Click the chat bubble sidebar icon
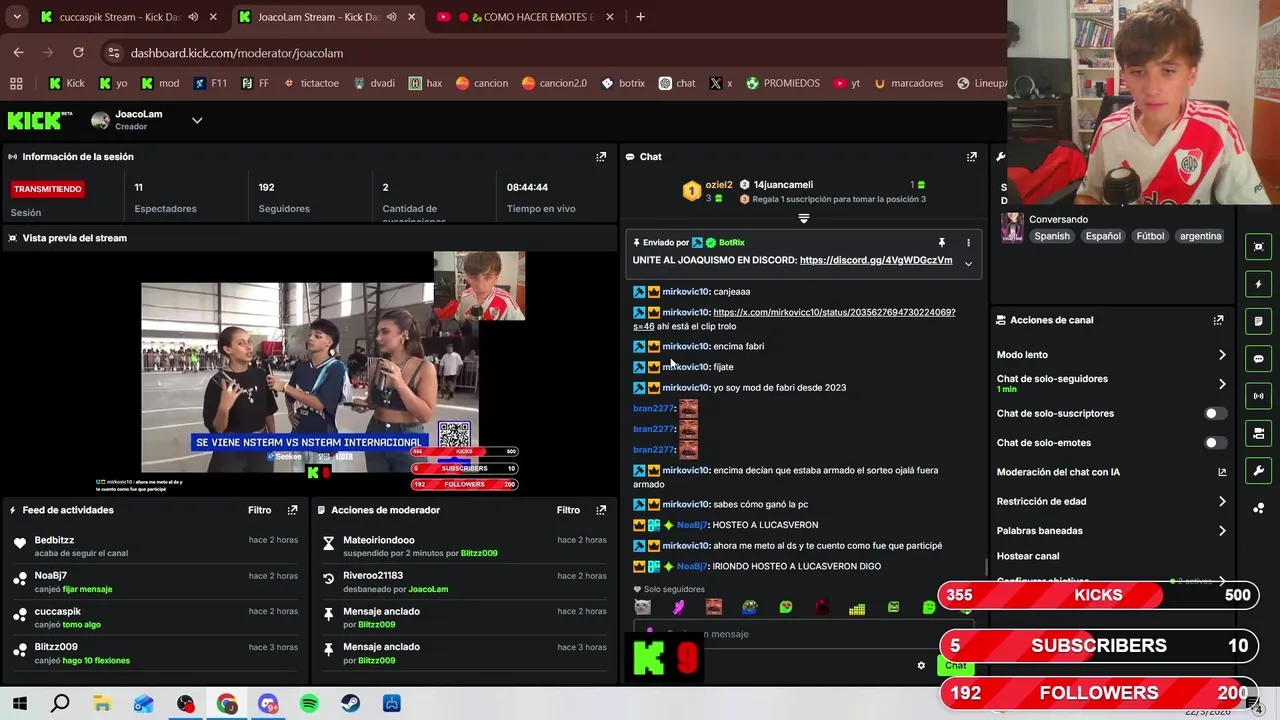 (1258, 358)
